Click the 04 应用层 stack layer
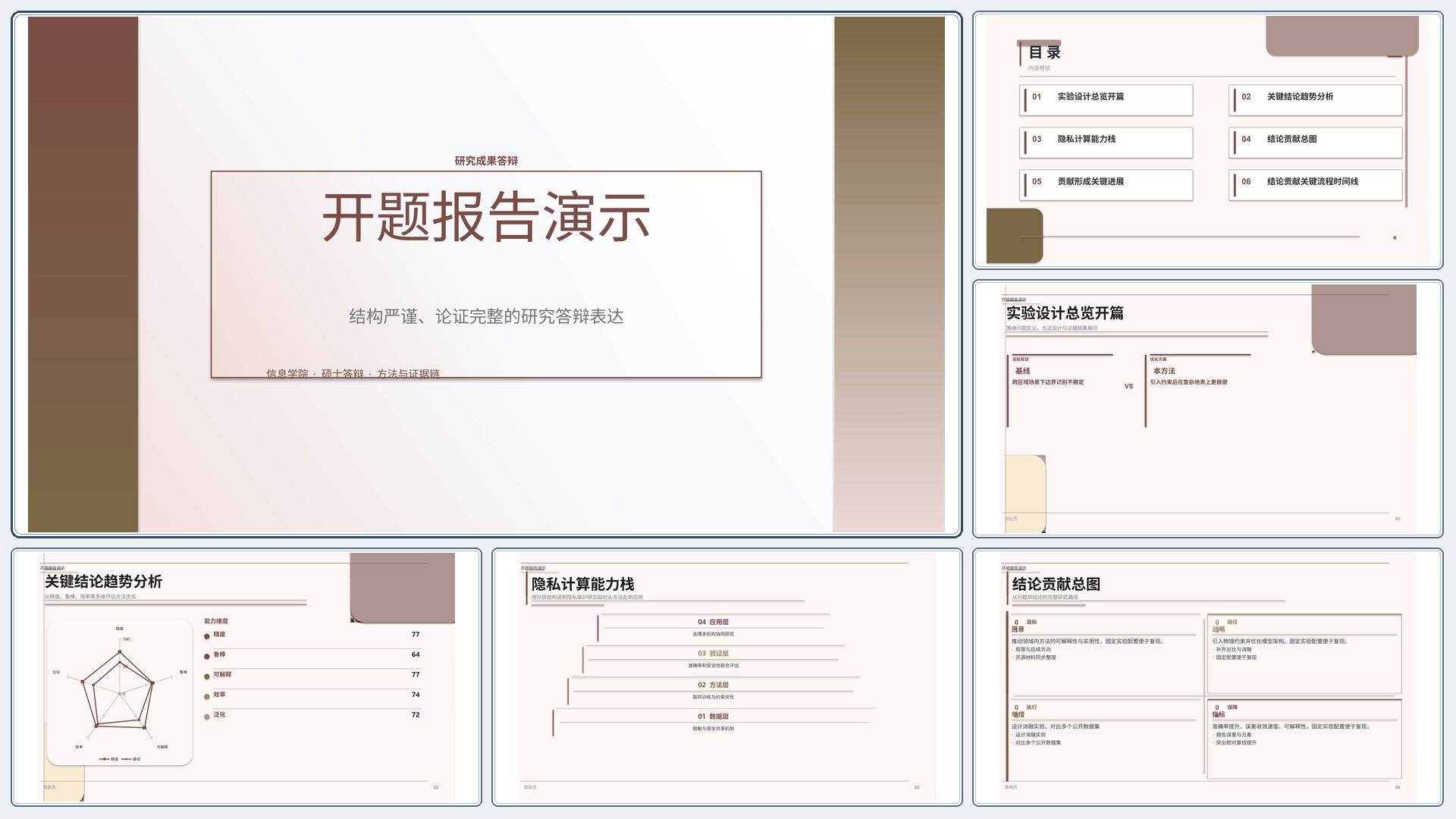Viewport: 1456px width, 819px height. click(x=713, y=627)
